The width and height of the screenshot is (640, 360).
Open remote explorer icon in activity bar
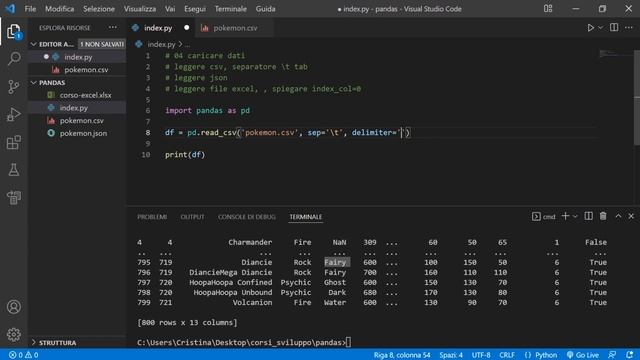tap(13, 198)
